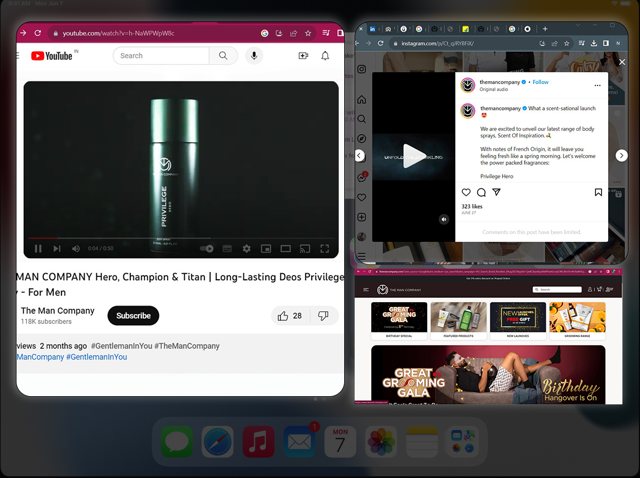
Task: Open Music app from the dock
Action: click(x=258, y=442)
